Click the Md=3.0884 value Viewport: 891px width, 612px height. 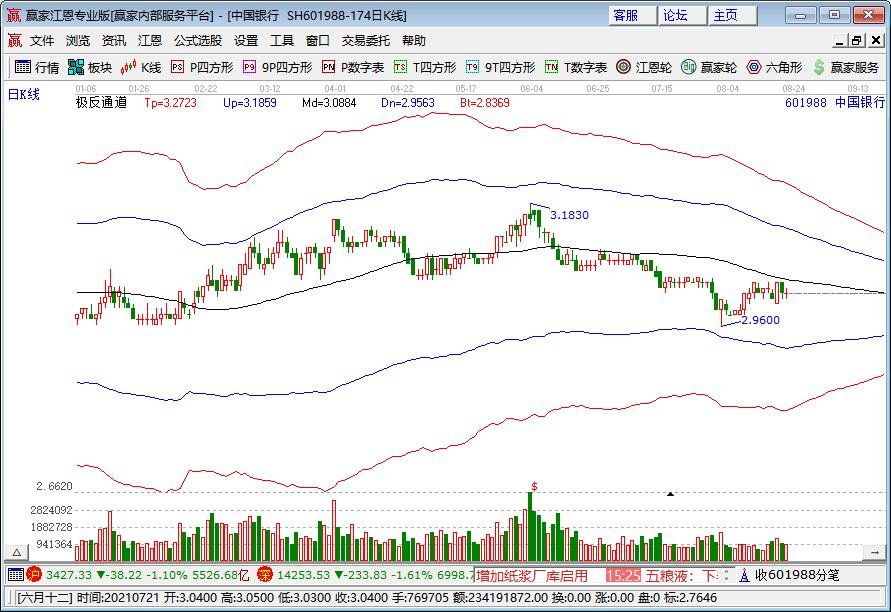[x=329, y=103]
